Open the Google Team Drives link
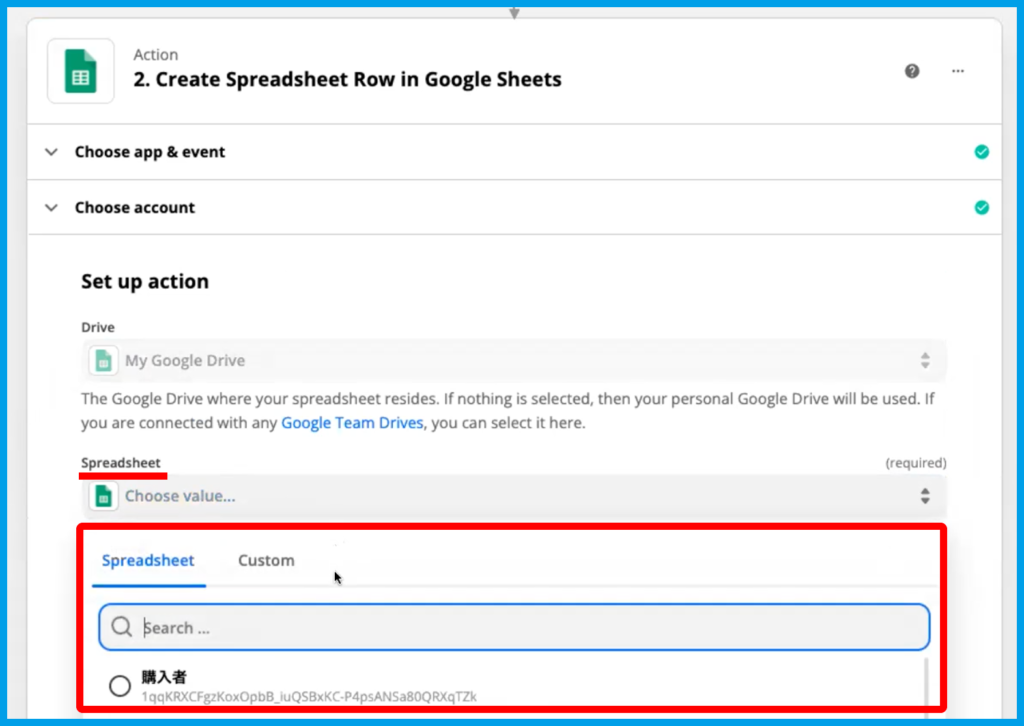The width and height of the screenshot is (1024, 726). point(353,423)
